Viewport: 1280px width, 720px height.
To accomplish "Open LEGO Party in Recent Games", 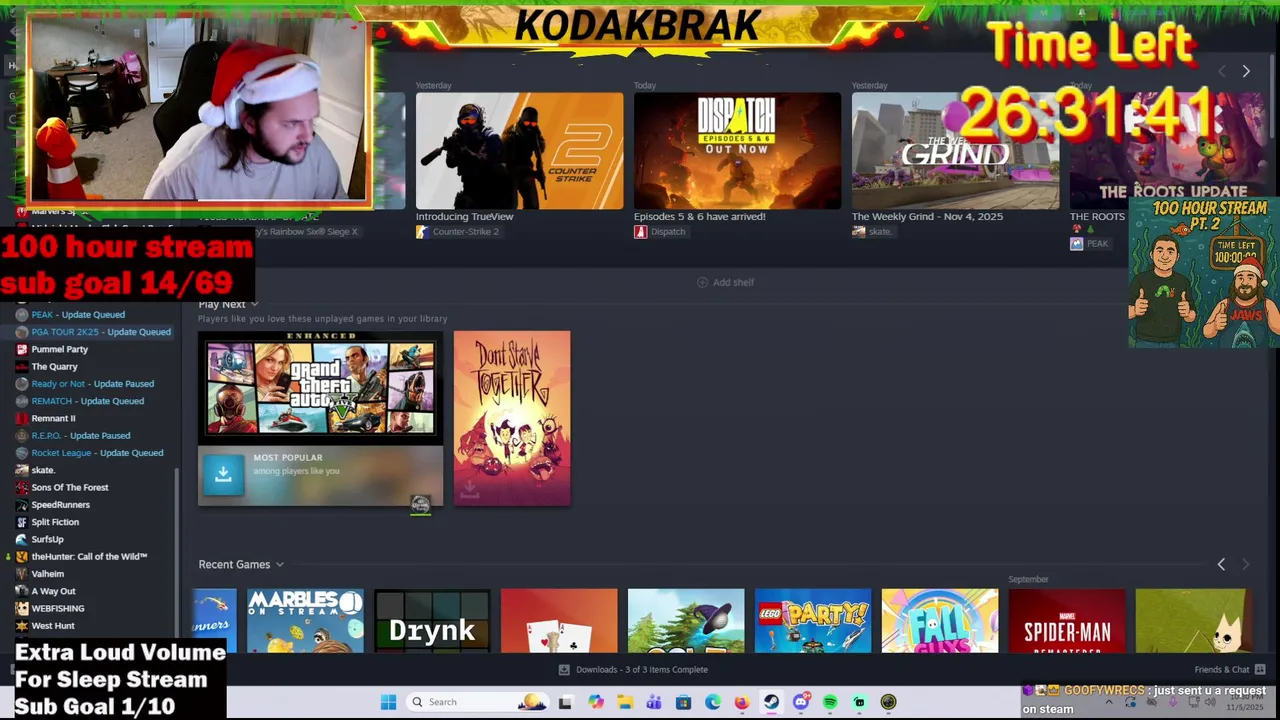I will pyautogui.click(x=813, y=621).
